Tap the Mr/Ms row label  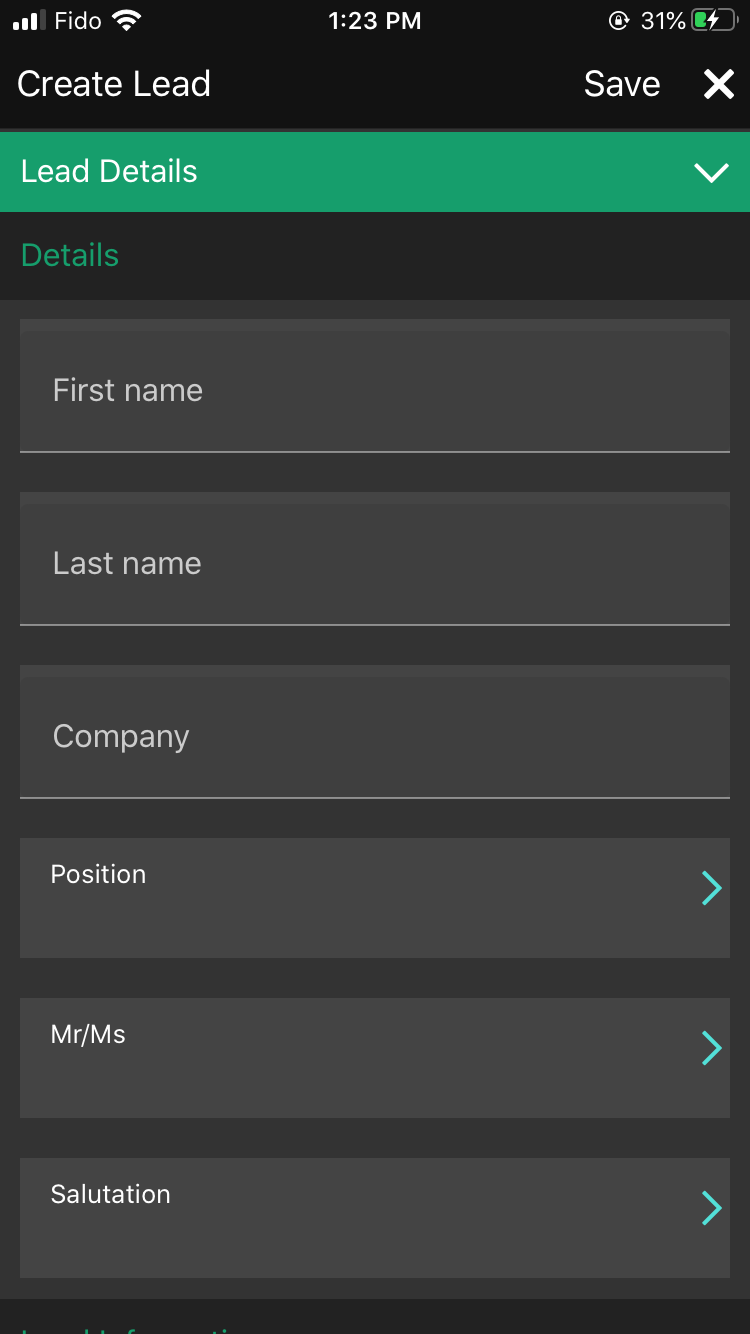tap(88, 1034)
